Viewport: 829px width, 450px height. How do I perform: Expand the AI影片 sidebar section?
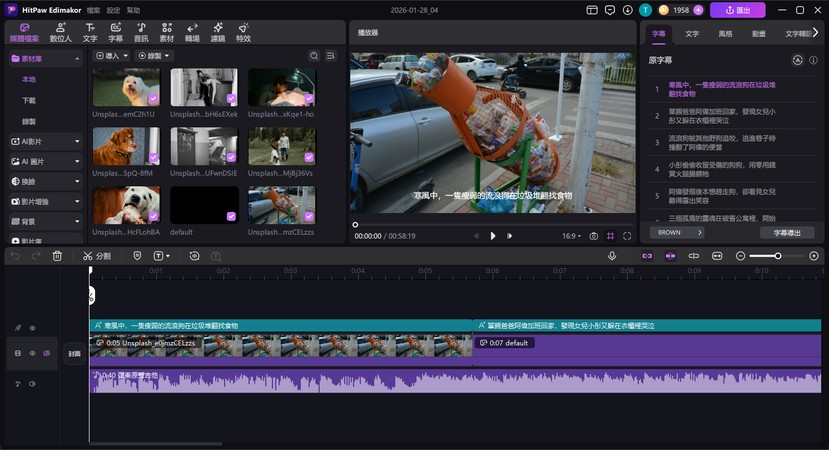coord(45,141)
